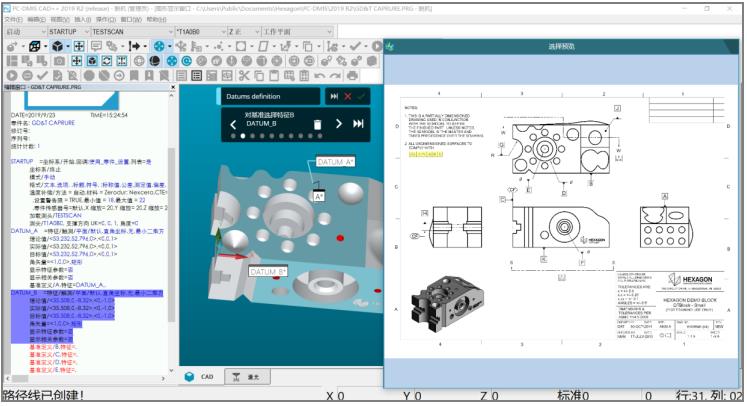Select the second step dot indicator
The width and height of the screenshot is (747, 407).
(242, 135)
